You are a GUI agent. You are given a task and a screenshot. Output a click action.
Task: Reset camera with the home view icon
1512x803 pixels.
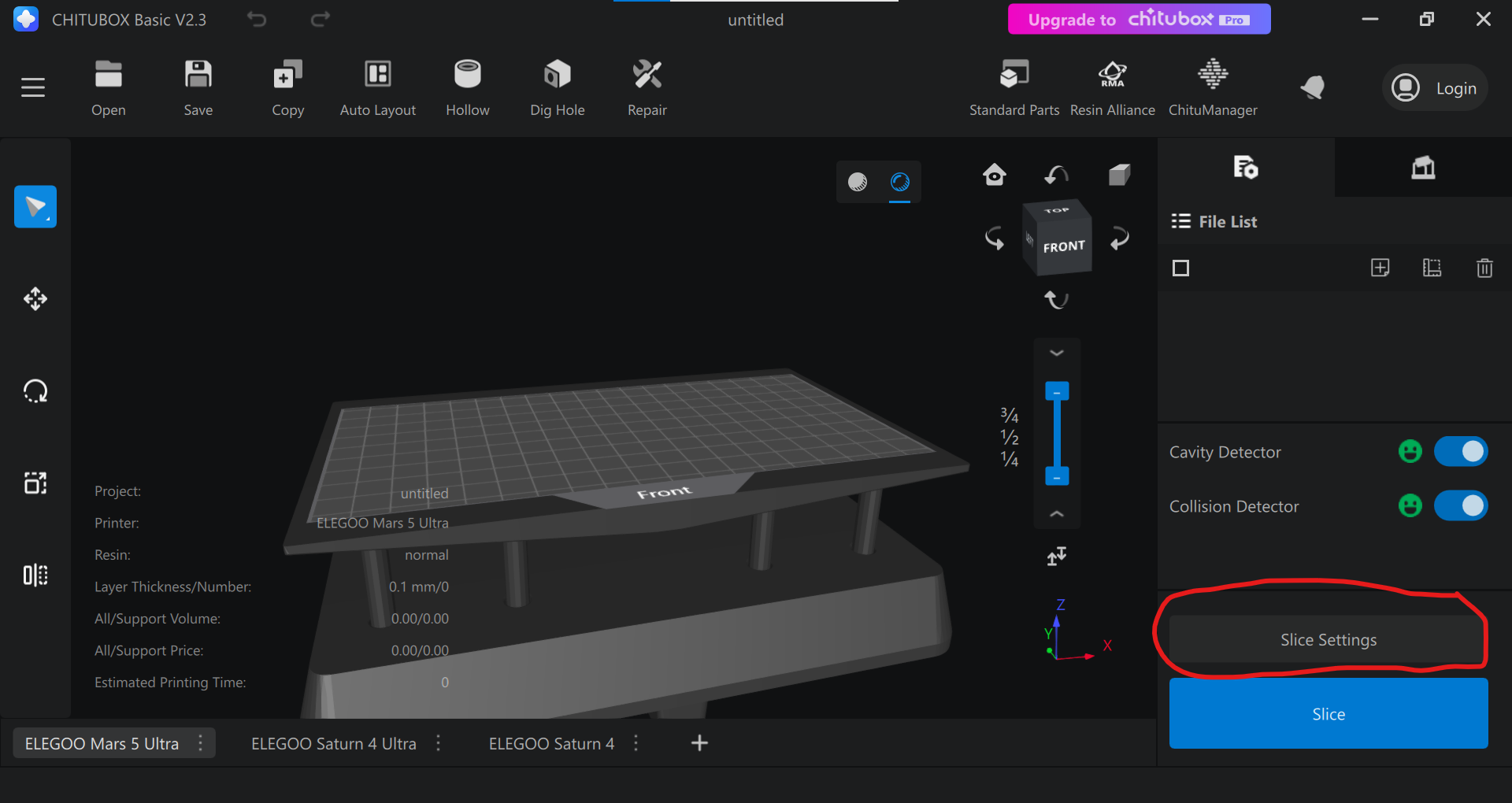pyautogui.click(x=994, y=175)
